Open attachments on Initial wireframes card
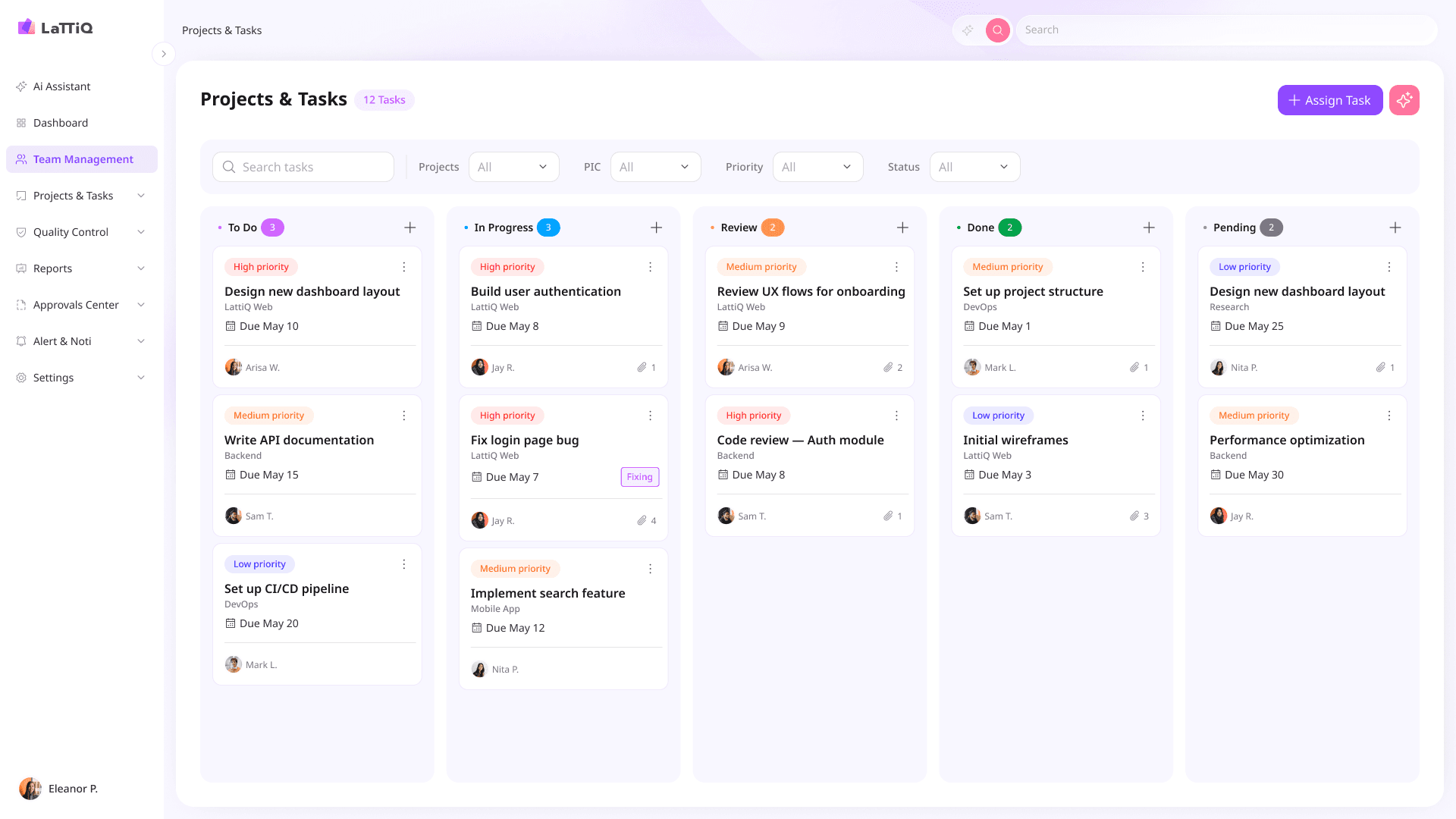Viewport: 1456px width, 819px height. pyautogui.click(x=1139, y=516)
